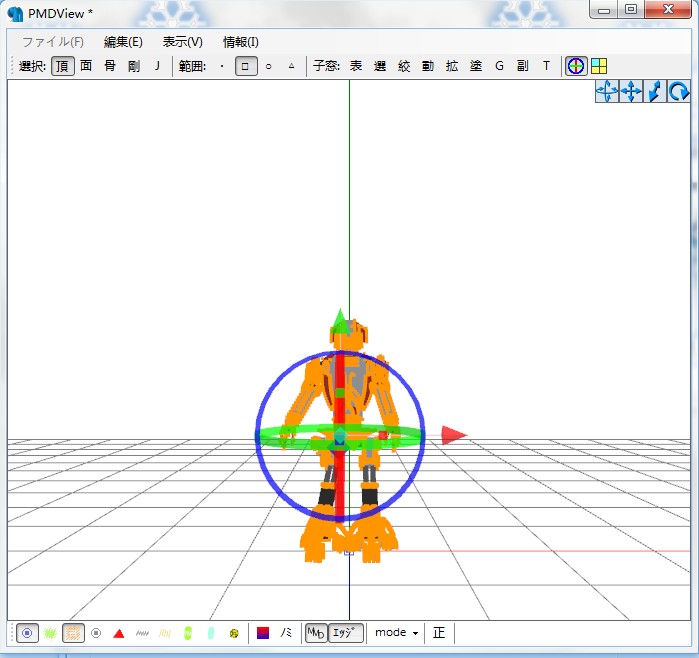This screenshot has height=658, width=699.
Task: Open the 編集(E) menu
Action: (123, 42)
